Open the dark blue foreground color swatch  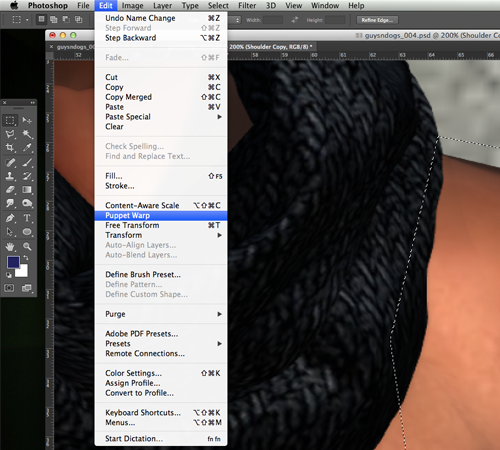[x=13, y=262]
